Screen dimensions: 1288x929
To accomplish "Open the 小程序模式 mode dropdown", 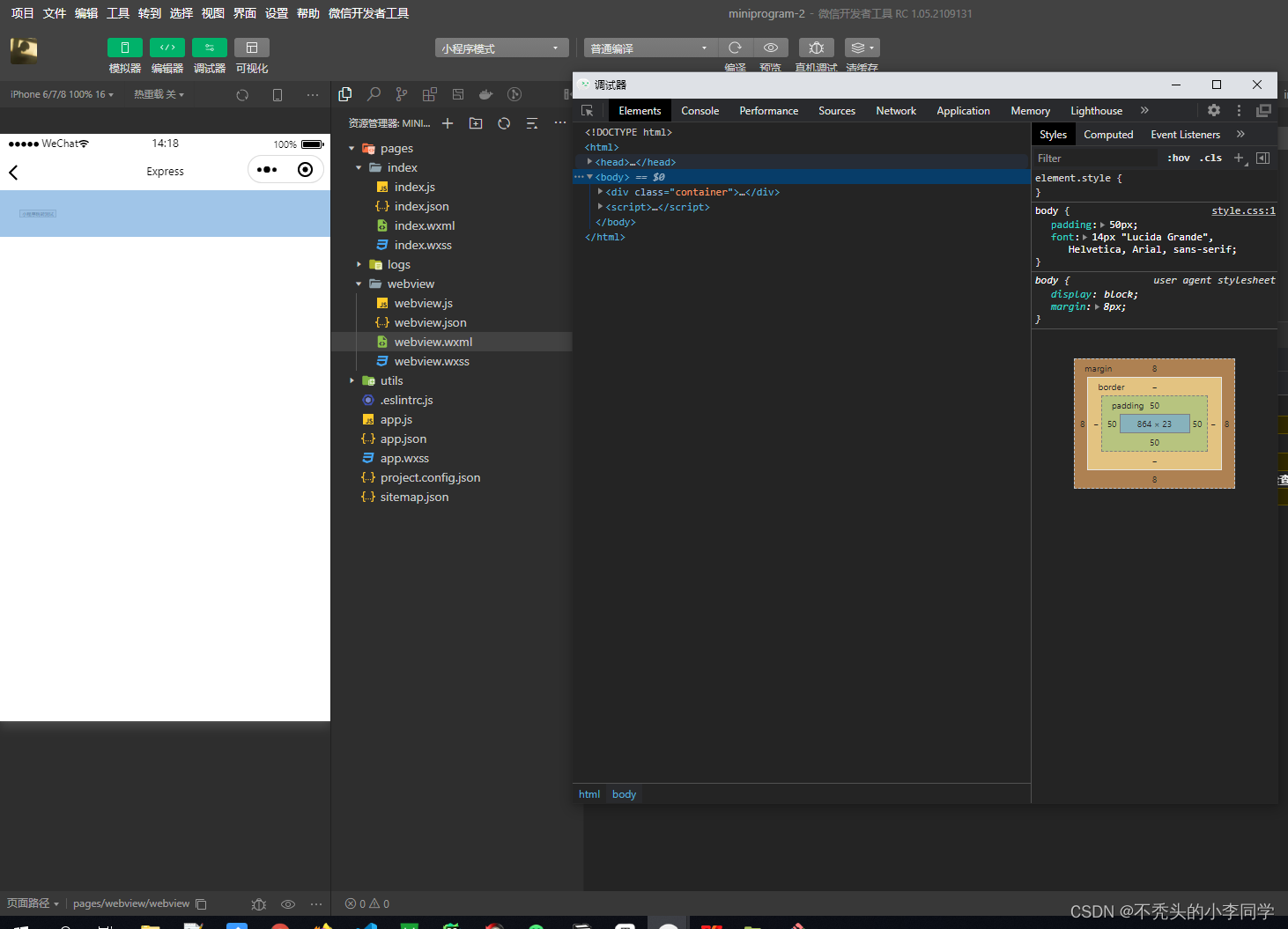I will tap(500, 48).
